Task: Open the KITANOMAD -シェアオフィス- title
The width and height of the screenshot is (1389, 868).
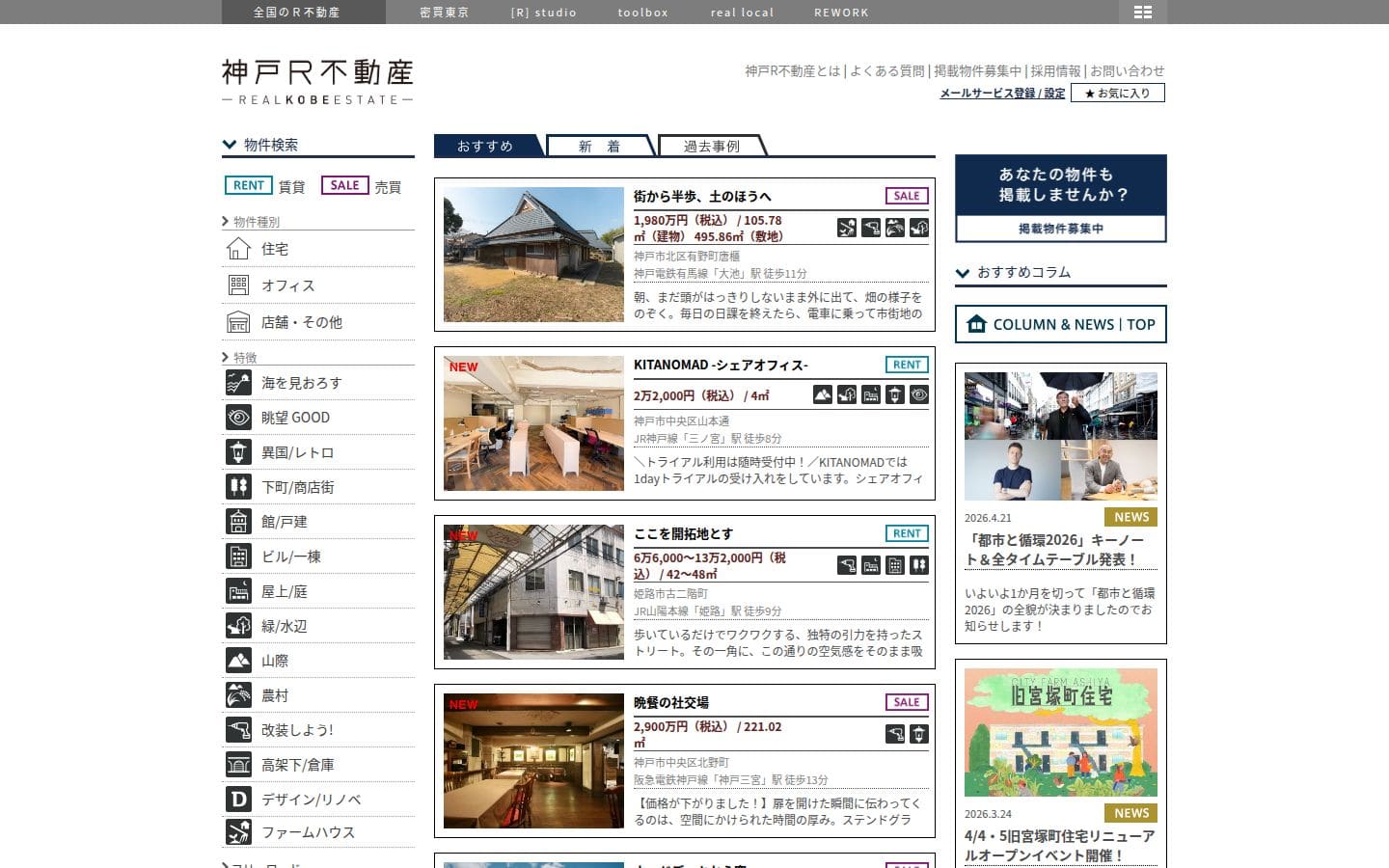Action: (721, 365)
